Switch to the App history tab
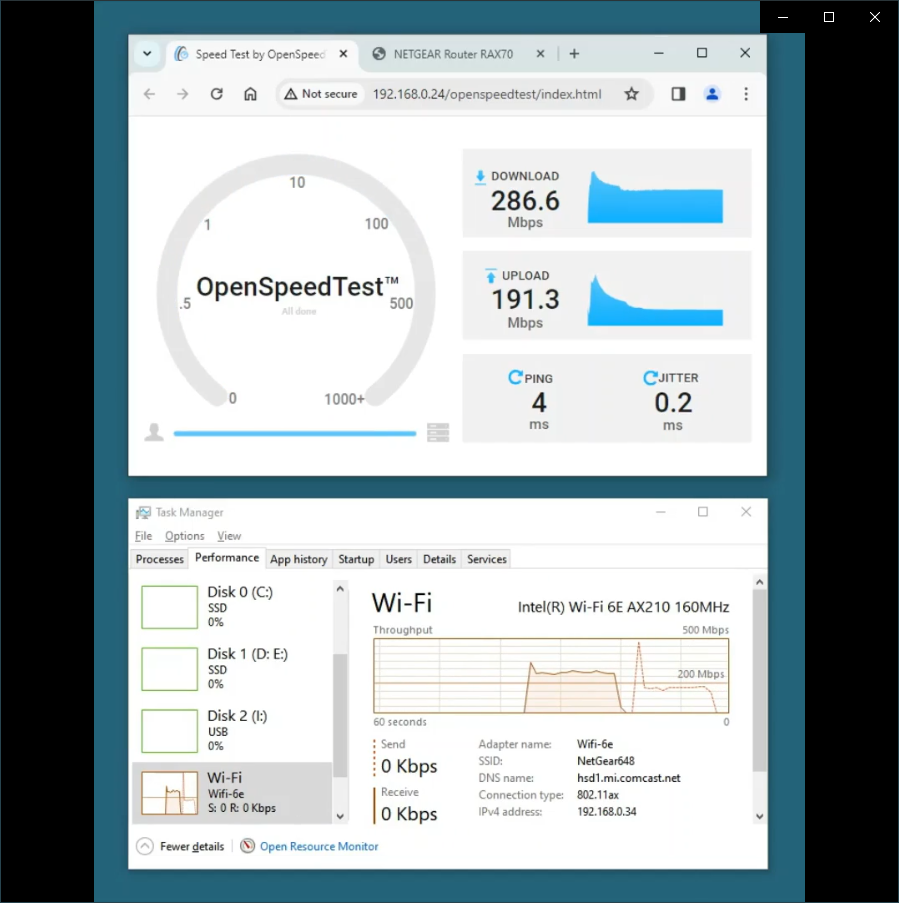 coord(299,559)
